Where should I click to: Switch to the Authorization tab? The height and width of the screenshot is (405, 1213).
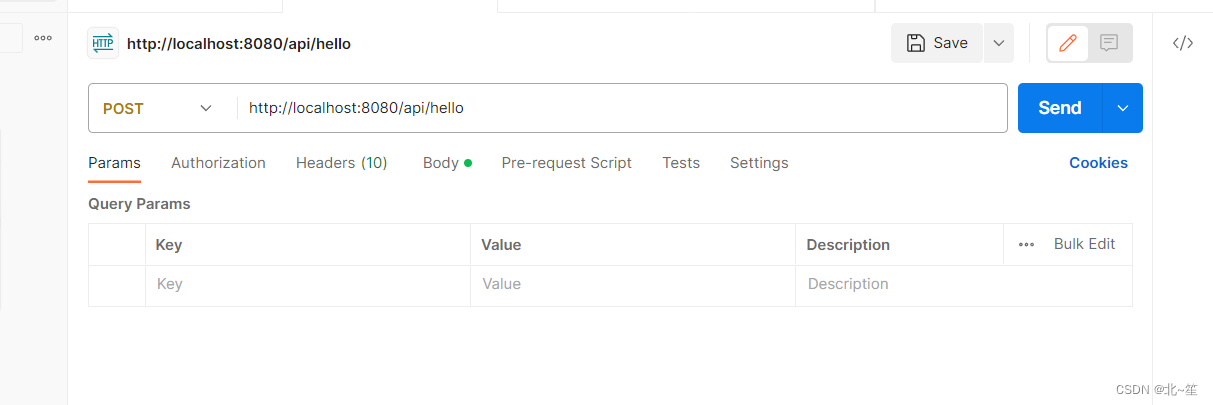point(218,163)
